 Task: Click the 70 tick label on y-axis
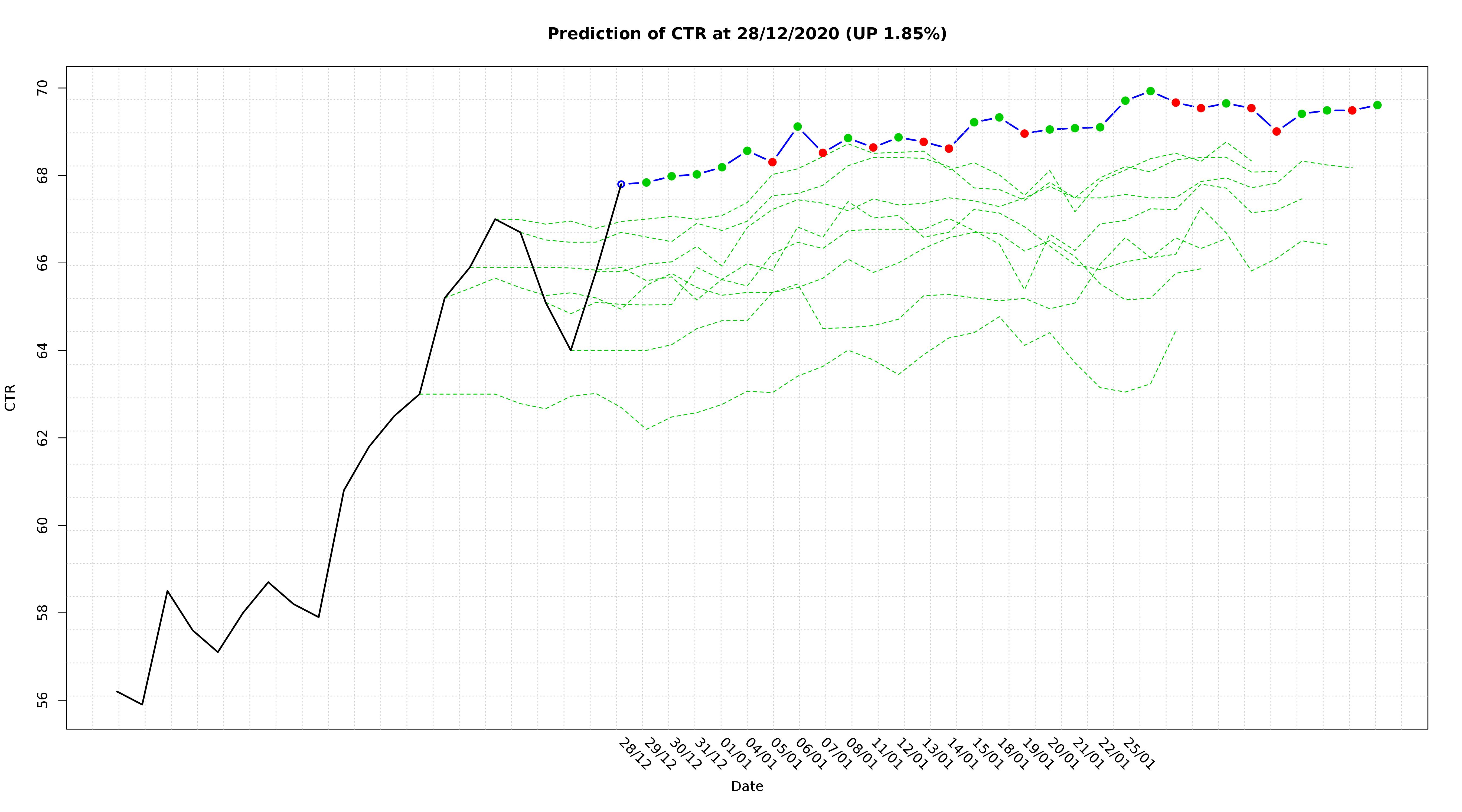43,89
